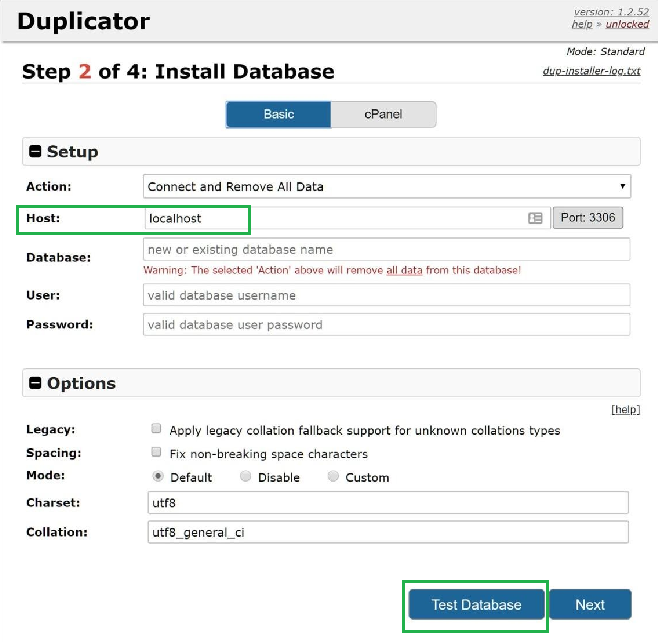Viewport: 658px width, 642px height.
Task: Select the Disable mode radio button
Action: pos(245,476)
